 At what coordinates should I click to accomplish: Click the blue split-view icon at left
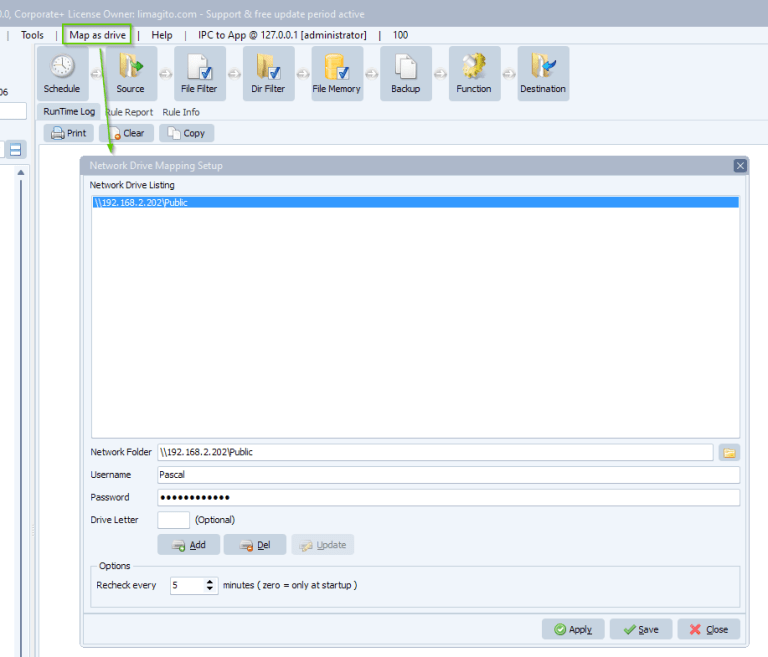(x=16, y=149)
